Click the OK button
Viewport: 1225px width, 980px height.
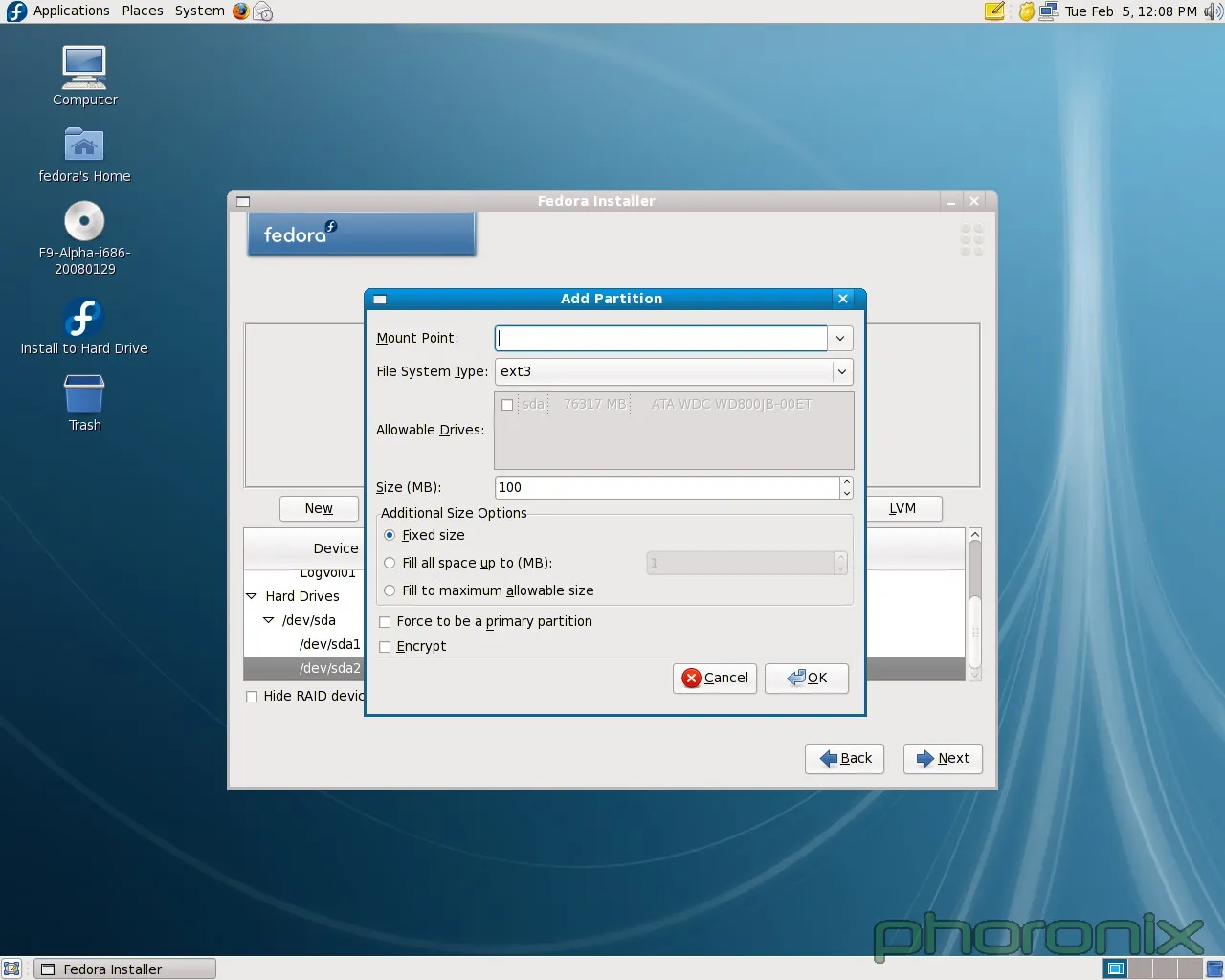click(807, 678)
